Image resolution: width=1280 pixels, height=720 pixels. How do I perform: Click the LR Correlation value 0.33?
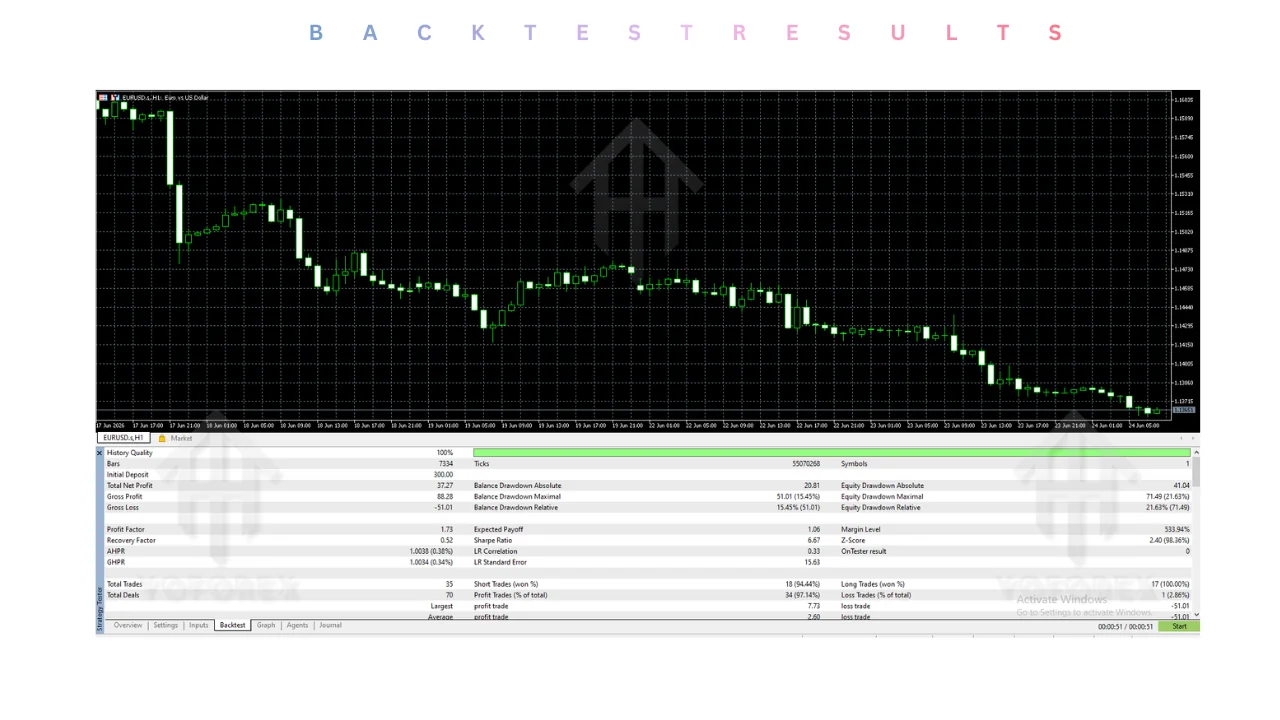click(814, 552)
